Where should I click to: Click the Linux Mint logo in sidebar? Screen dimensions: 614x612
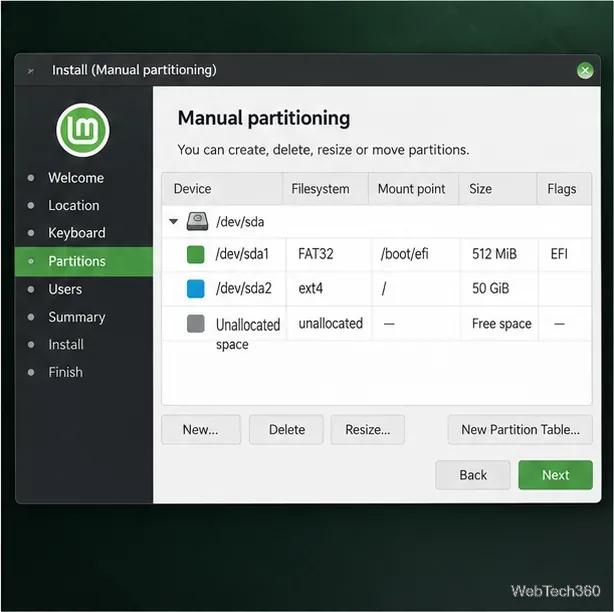pyautogui.click(x=83, y=130)
